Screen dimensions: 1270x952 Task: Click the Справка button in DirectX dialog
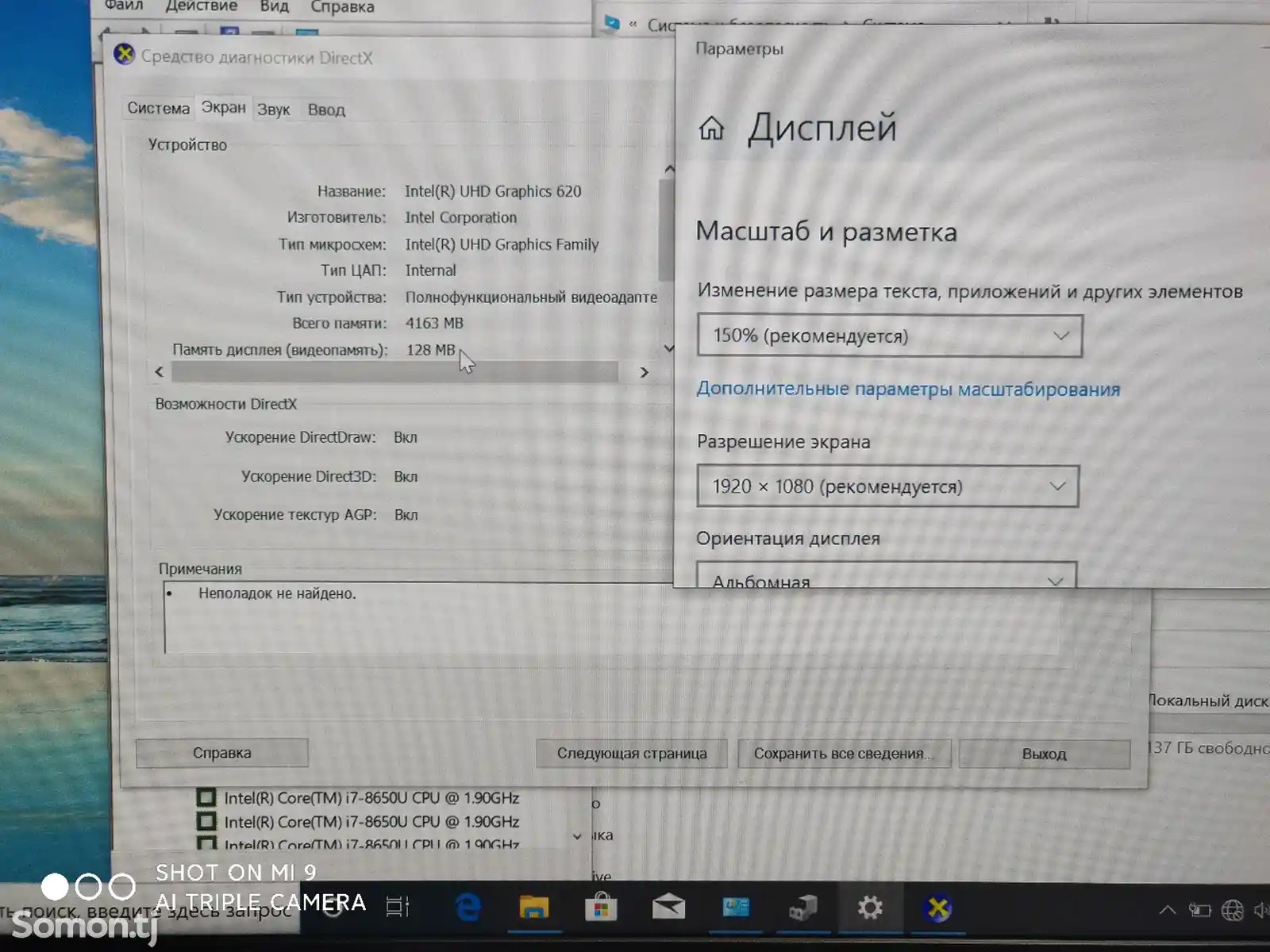(221, 753)
